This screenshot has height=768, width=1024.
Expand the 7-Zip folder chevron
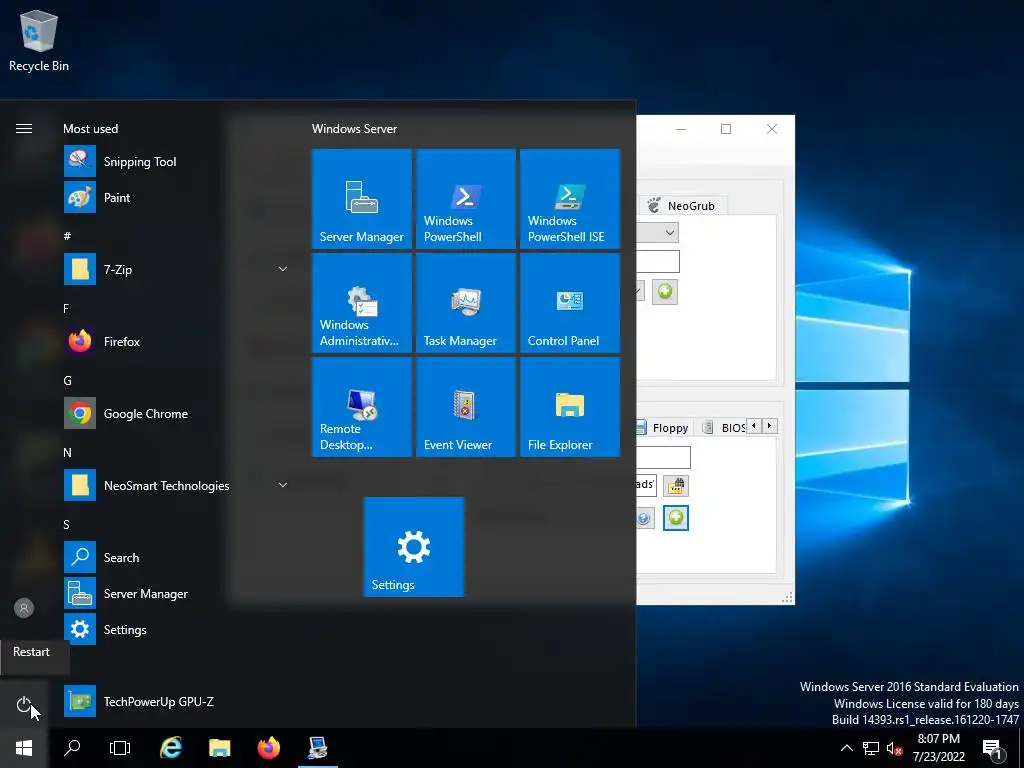click(283, 269)
